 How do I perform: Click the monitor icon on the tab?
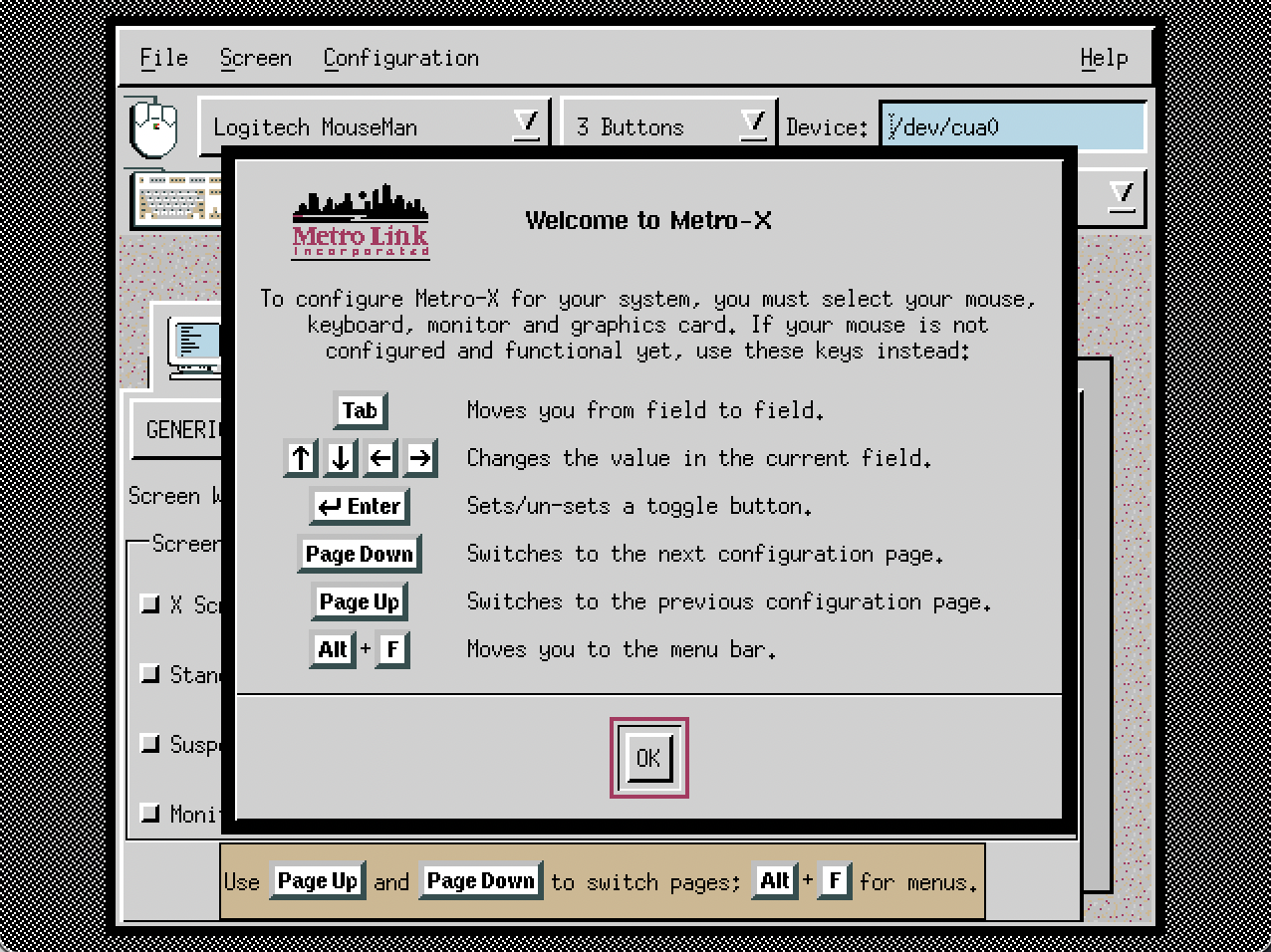(x=193, y=349)
